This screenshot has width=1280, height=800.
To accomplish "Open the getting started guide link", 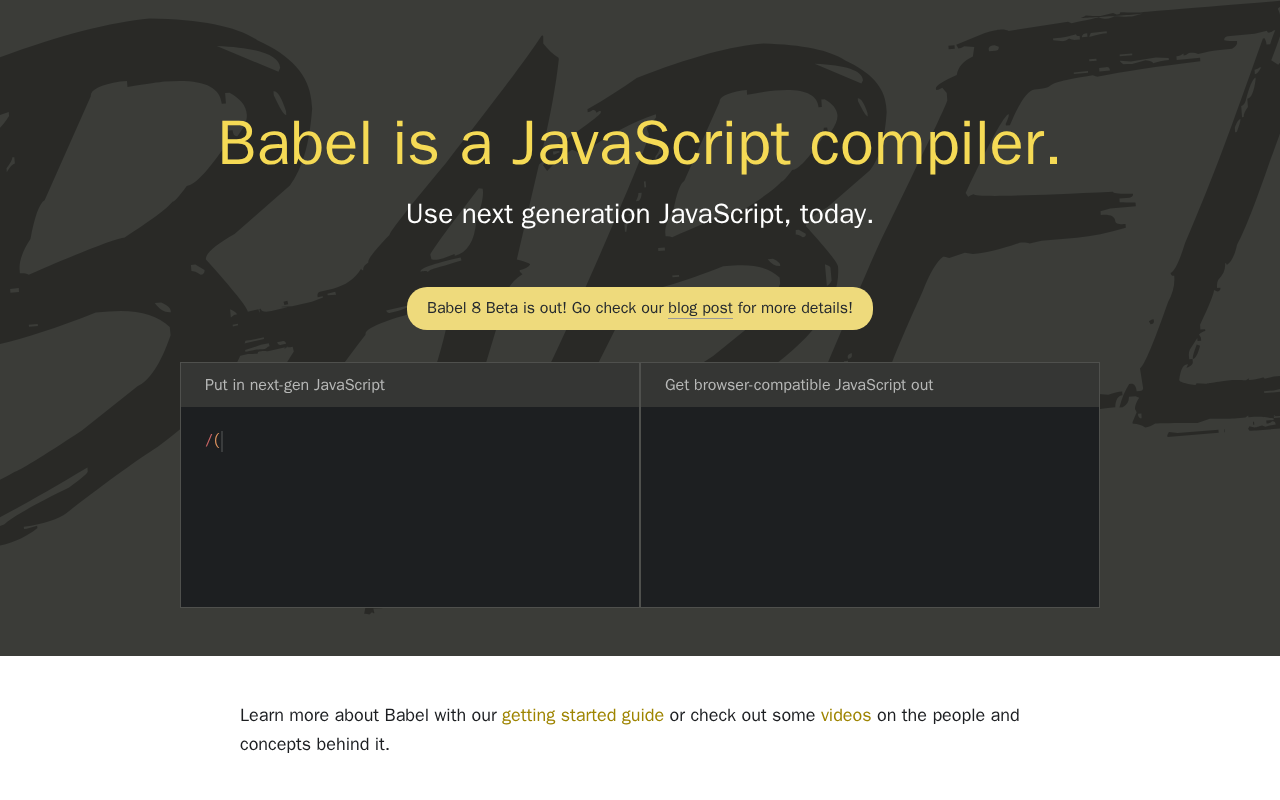I will click(582, 715).
